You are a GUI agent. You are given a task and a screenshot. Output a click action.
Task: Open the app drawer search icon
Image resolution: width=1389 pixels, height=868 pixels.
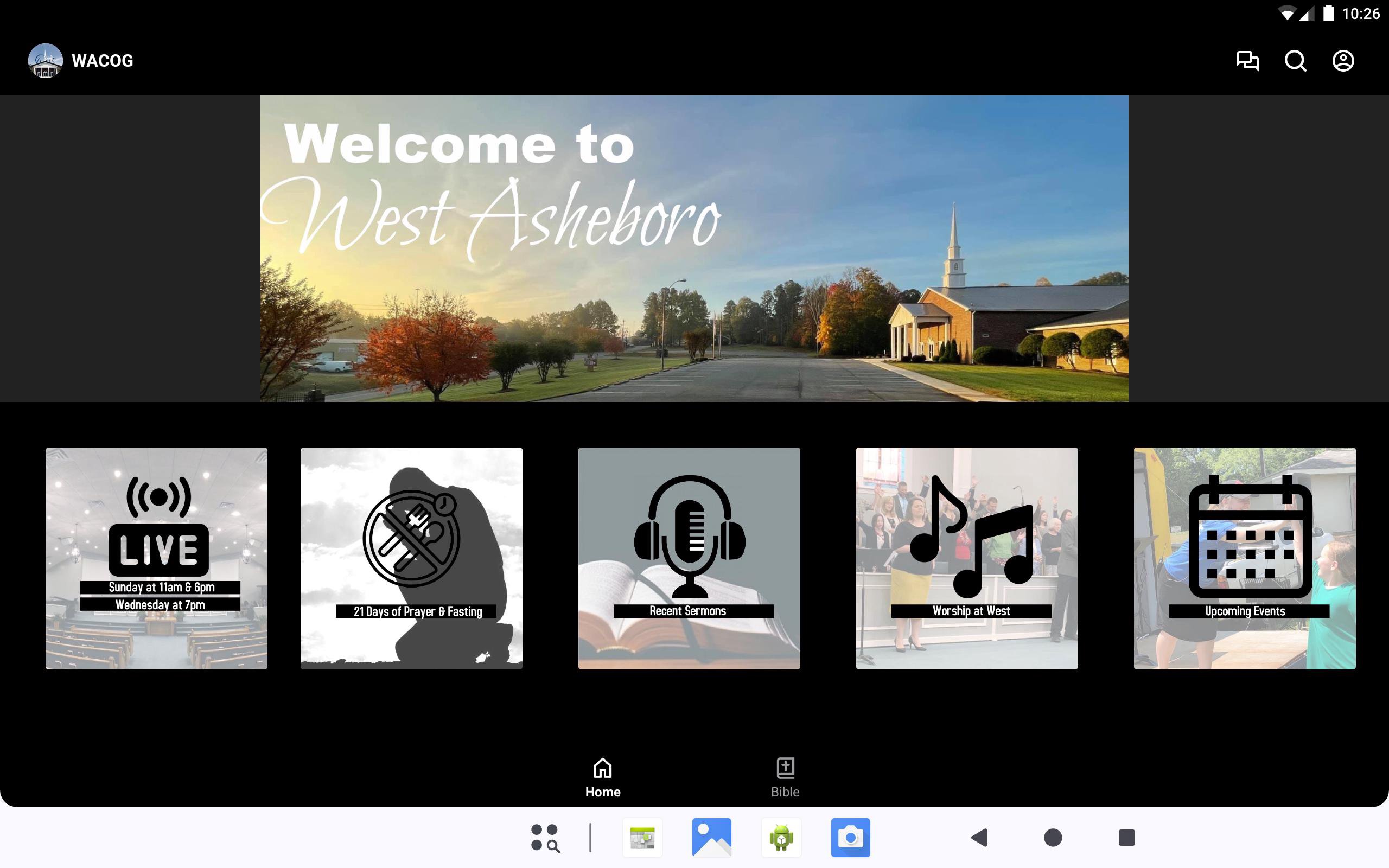[545, 838]
